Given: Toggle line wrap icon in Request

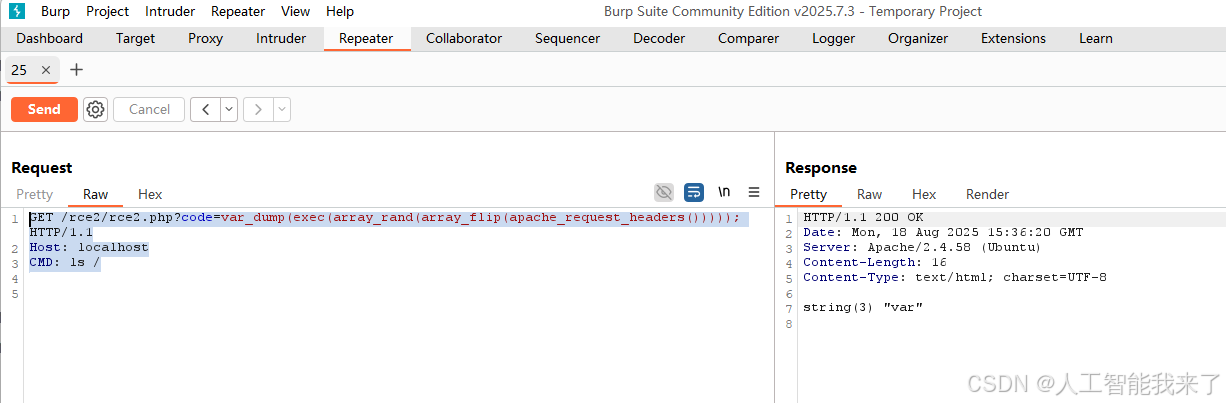Looking at the screenshot, I should [694, 192].
